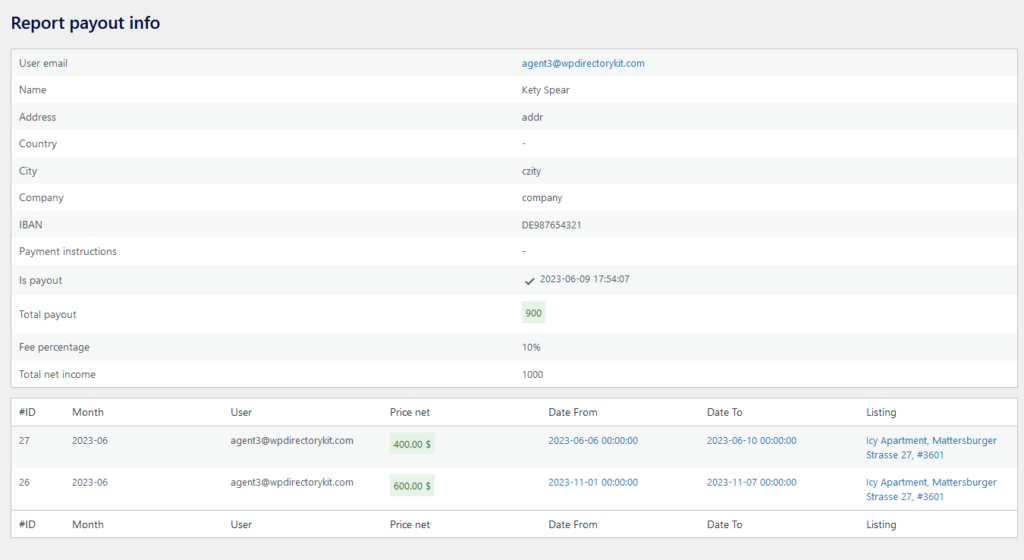Screen dimensions: 1024x560
Task: Click the 600.00 $ price badge
Action: (411, 486)
